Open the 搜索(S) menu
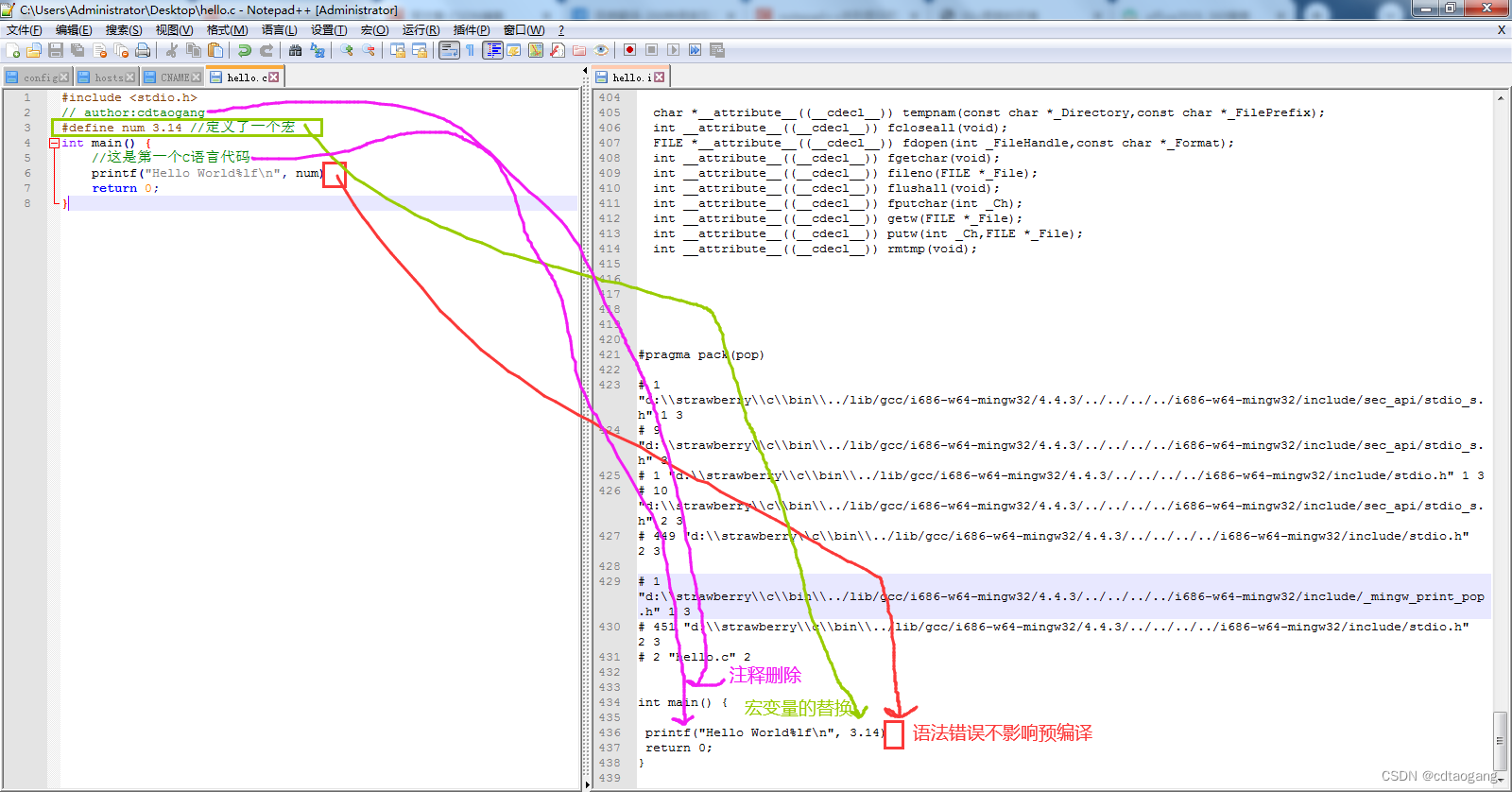1512x792 pixels. click(124, 30)
